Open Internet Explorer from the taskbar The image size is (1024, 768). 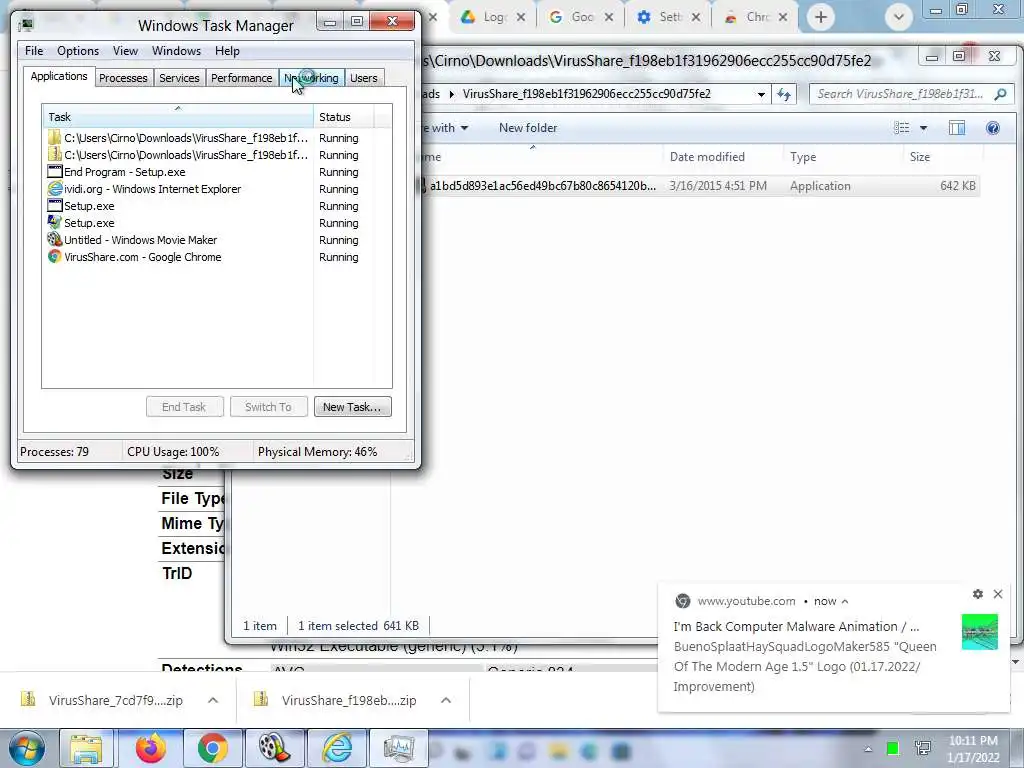click(336, 748)
